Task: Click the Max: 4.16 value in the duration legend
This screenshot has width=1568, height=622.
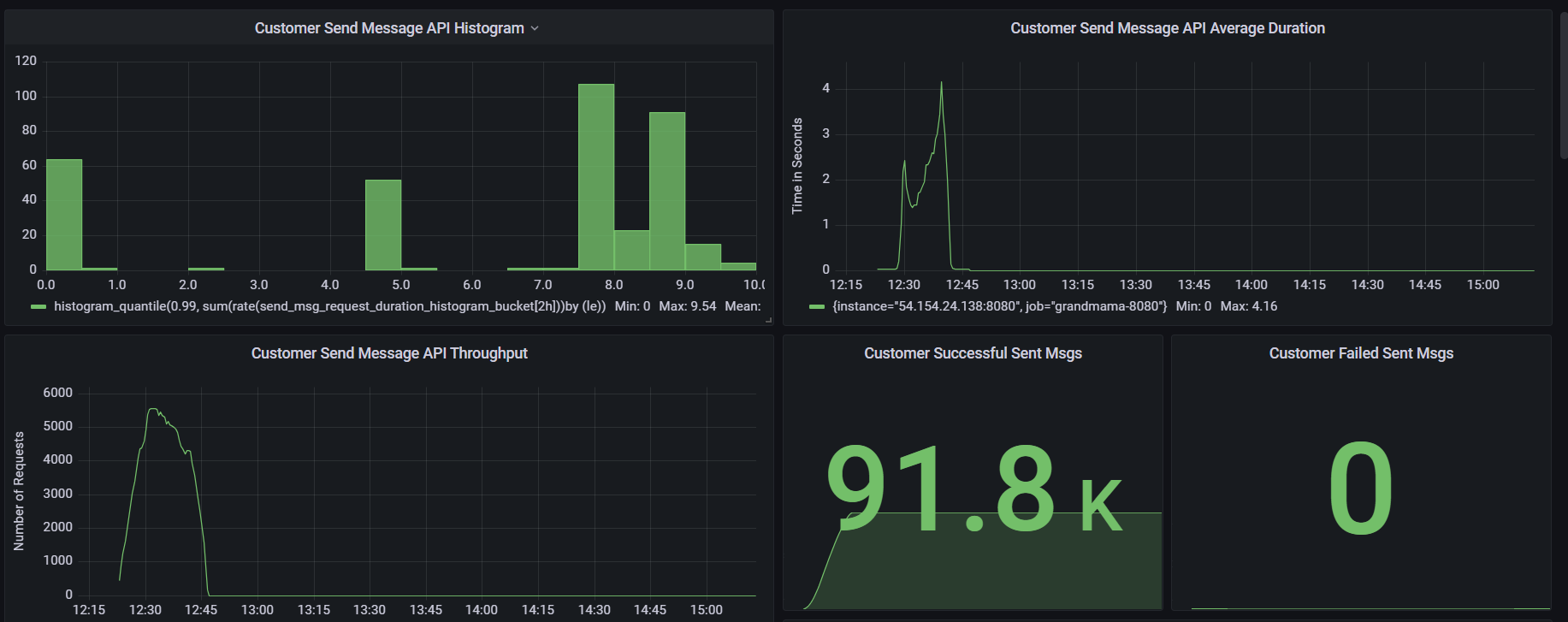Action: point(1248,306)
